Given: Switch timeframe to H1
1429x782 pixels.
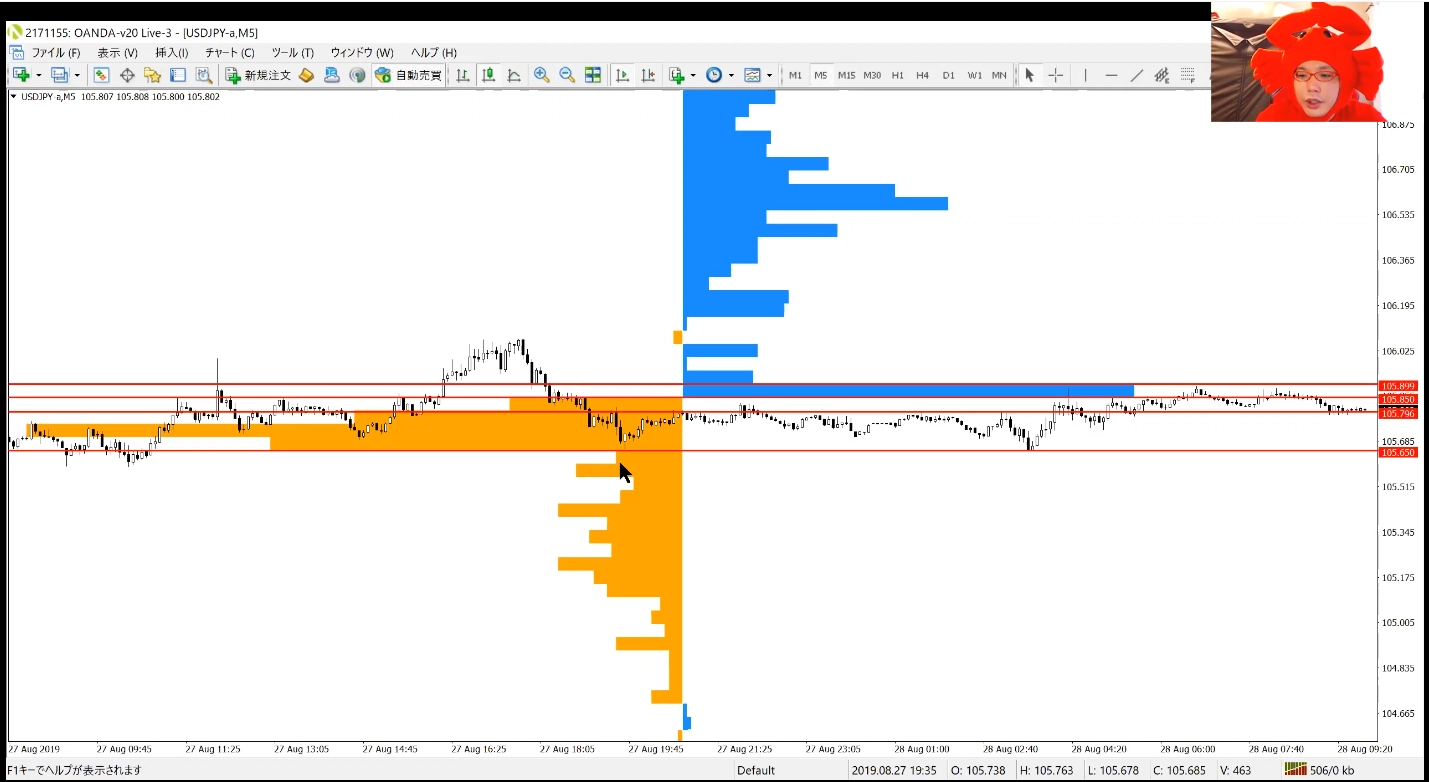Looking at the screenshot, I should click(x=897, y=75).
